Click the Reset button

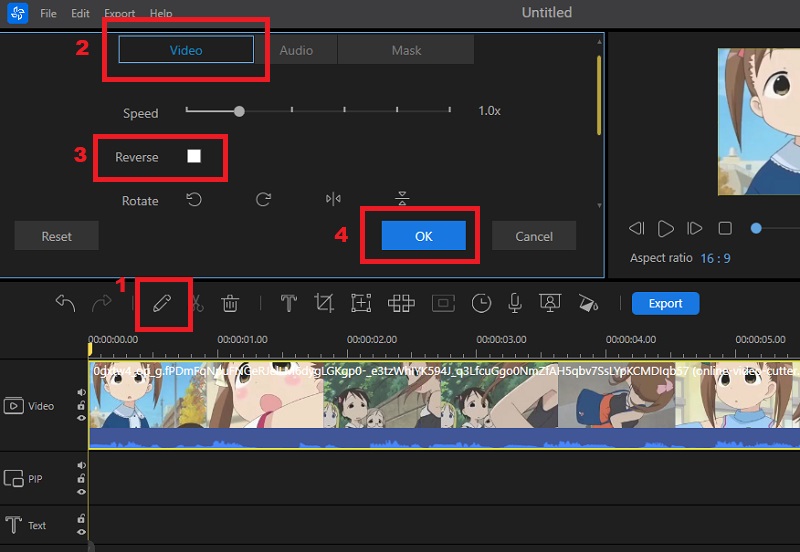pos(57,236)
